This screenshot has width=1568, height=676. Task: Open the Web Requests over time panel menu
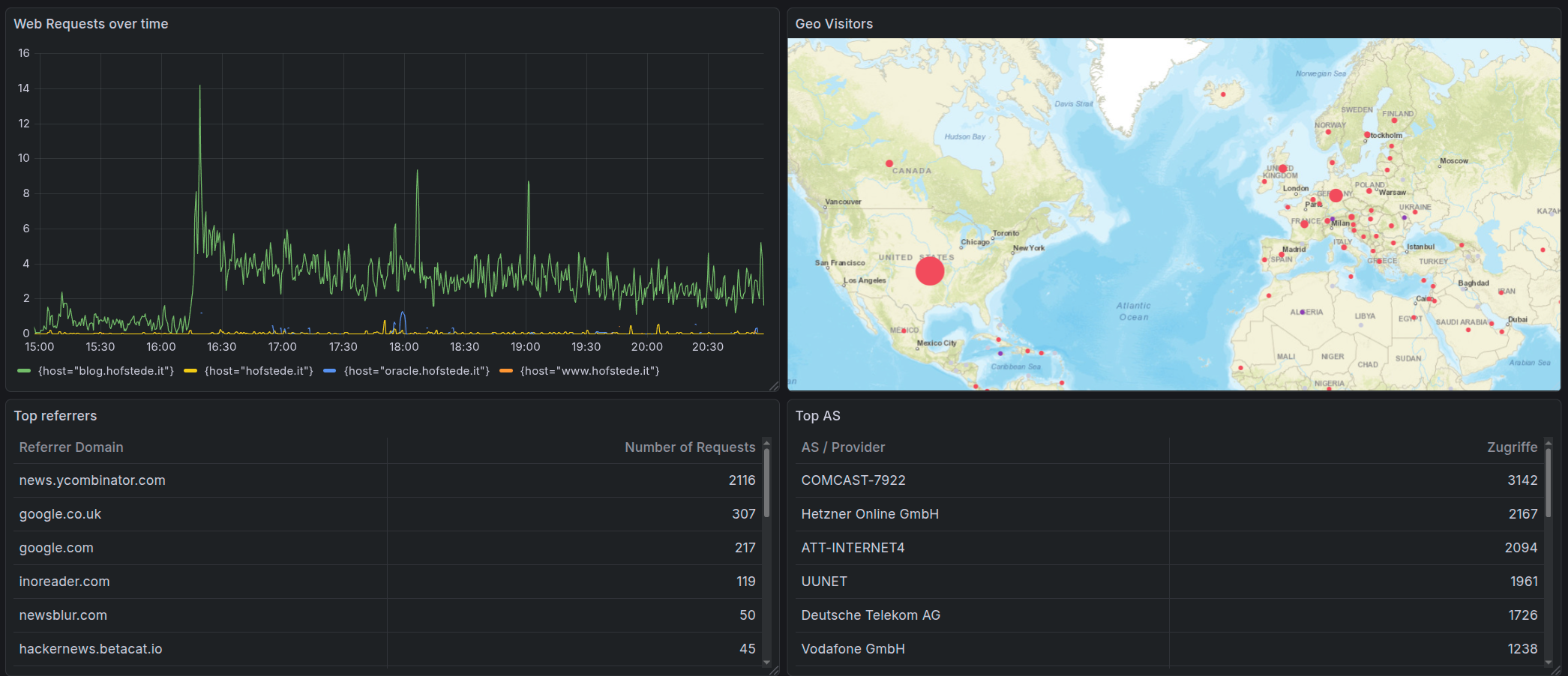tap(91, 24)
